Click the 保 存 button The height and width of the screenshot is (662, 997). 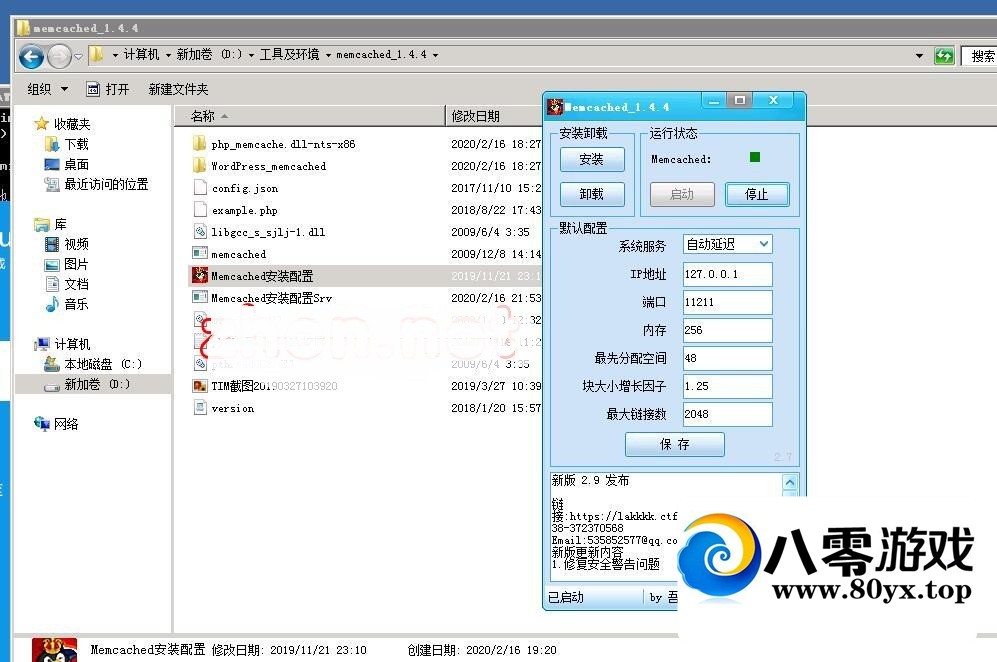point(674,444)
